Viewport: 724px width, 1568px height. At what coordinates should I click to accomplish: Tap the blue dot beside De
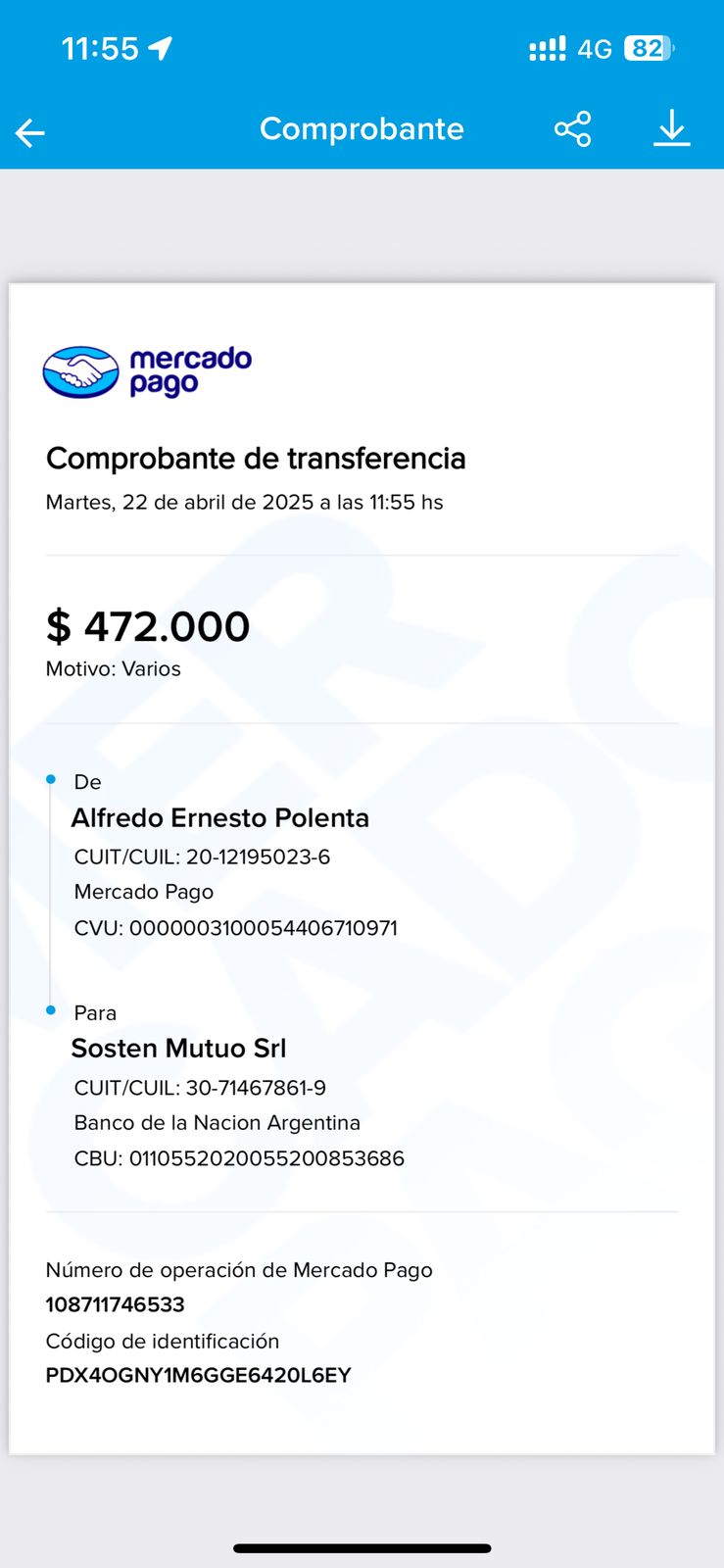coord(51,780)
